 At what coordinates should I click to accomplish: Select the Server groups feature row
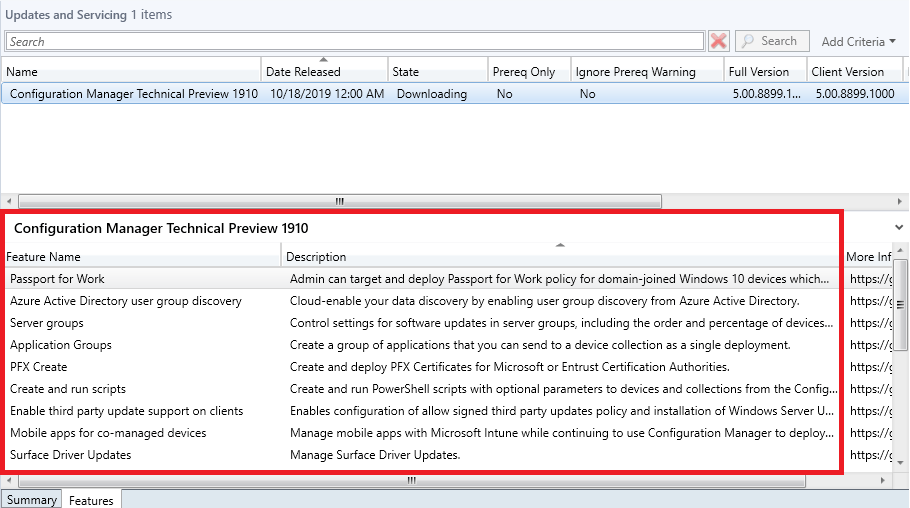pos(47,323)
